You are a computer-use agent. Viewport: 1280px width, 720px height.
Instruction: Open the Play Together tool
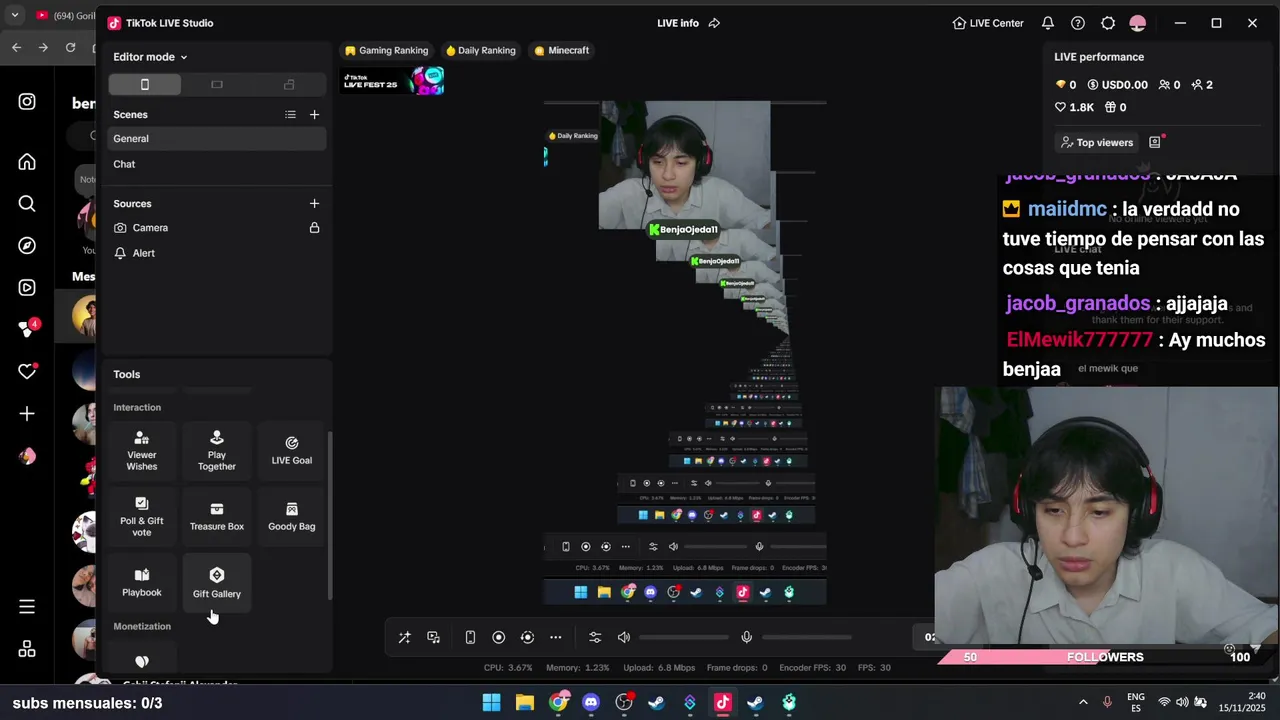click(217, 450)
